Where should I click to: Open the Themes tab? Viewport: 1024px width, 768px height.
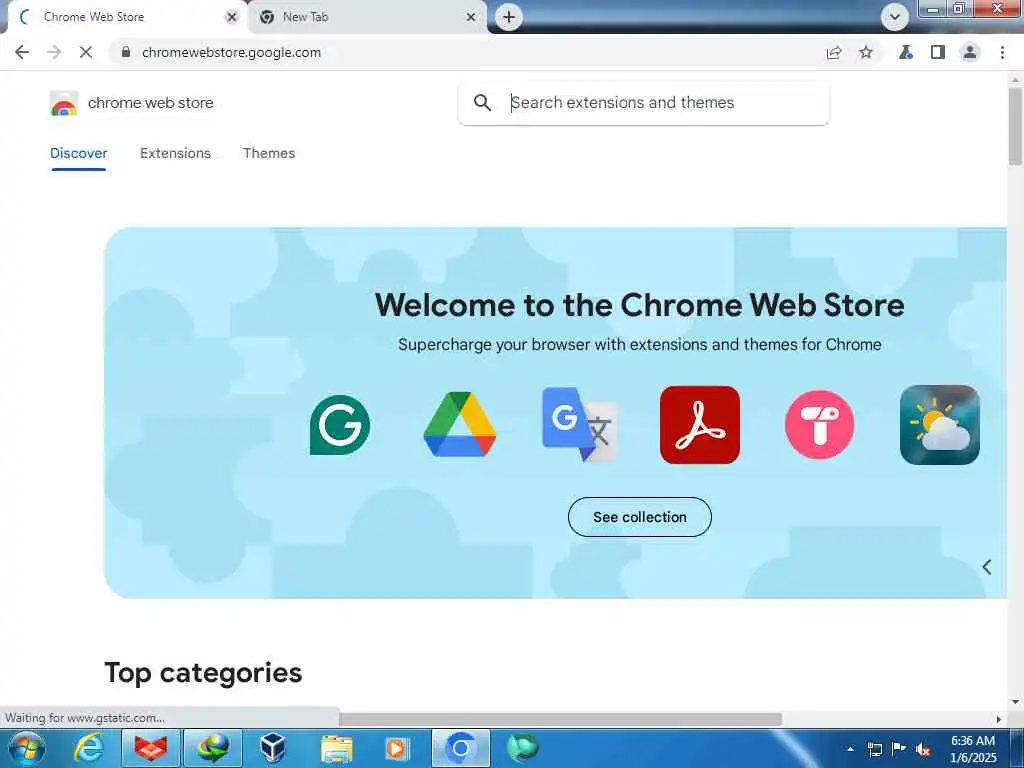coord(269,153)
